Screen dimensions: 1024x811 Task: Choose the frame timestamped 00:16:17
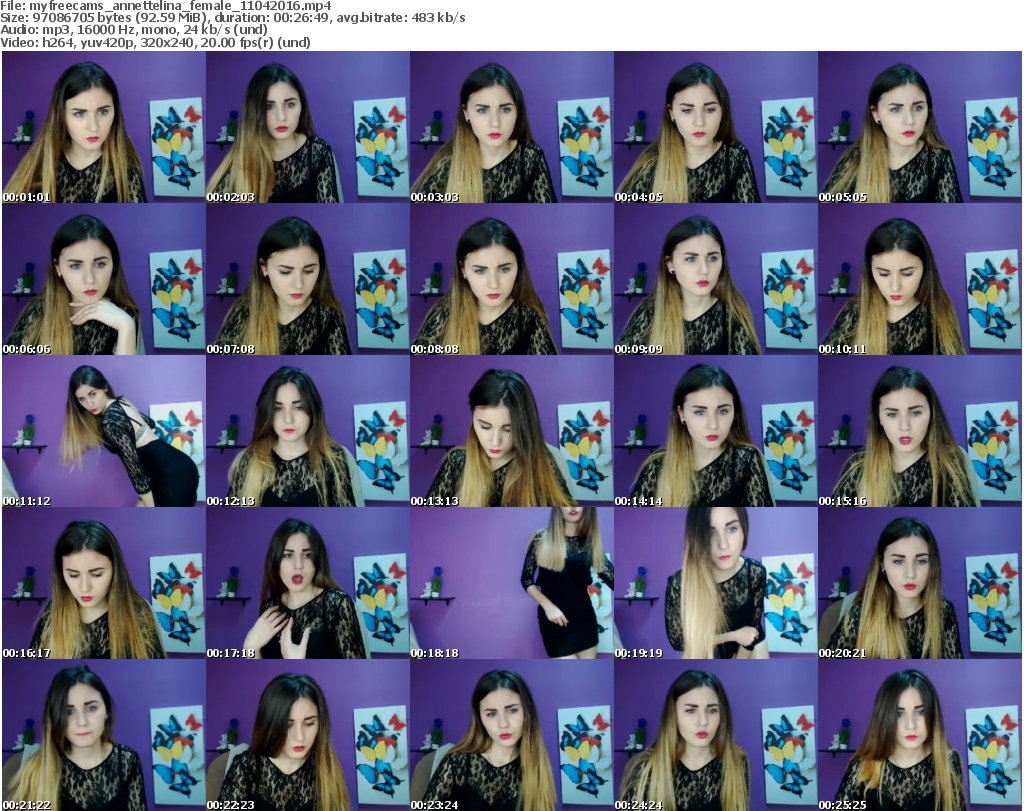[104, 583]
